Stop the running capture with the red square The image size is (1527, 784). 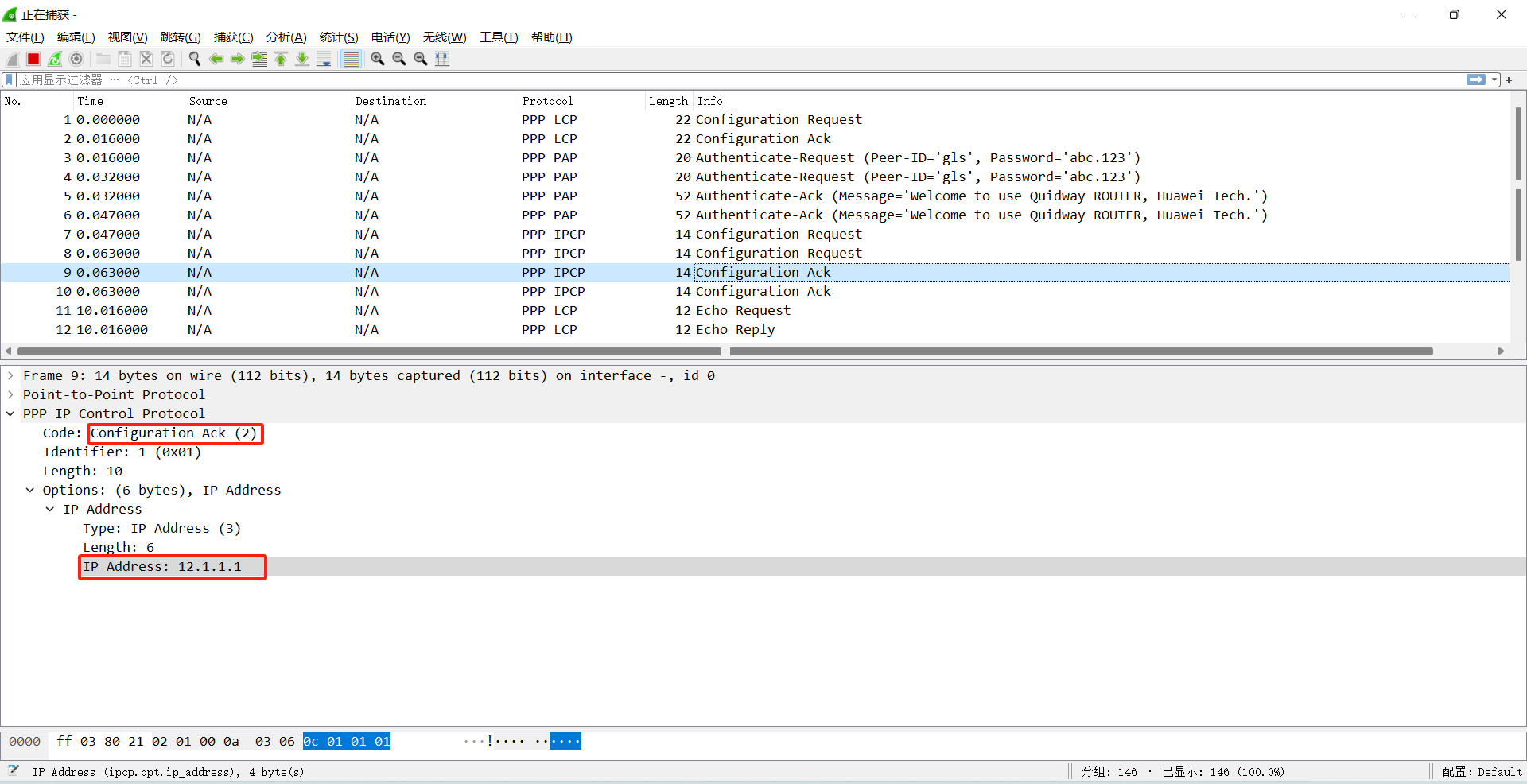pos(33,59)
